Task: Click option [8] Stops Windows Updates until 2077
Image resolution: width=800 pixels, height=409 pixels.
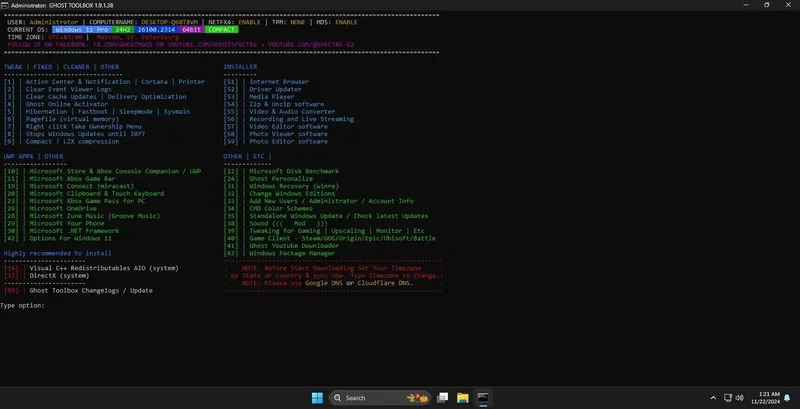Action: click(x=74, y=134)
